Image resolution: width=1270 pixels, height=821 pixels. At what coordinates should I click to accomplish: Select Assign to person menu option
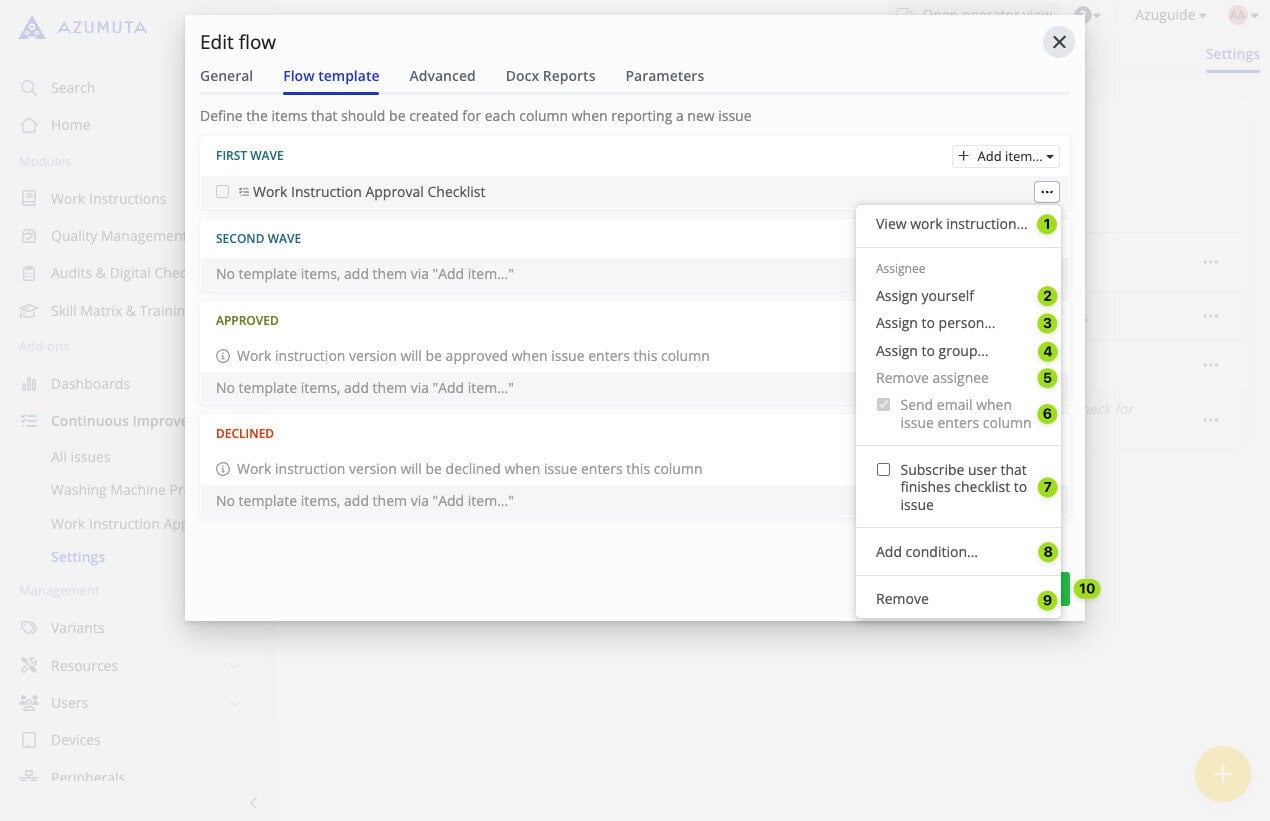[935, 323]
